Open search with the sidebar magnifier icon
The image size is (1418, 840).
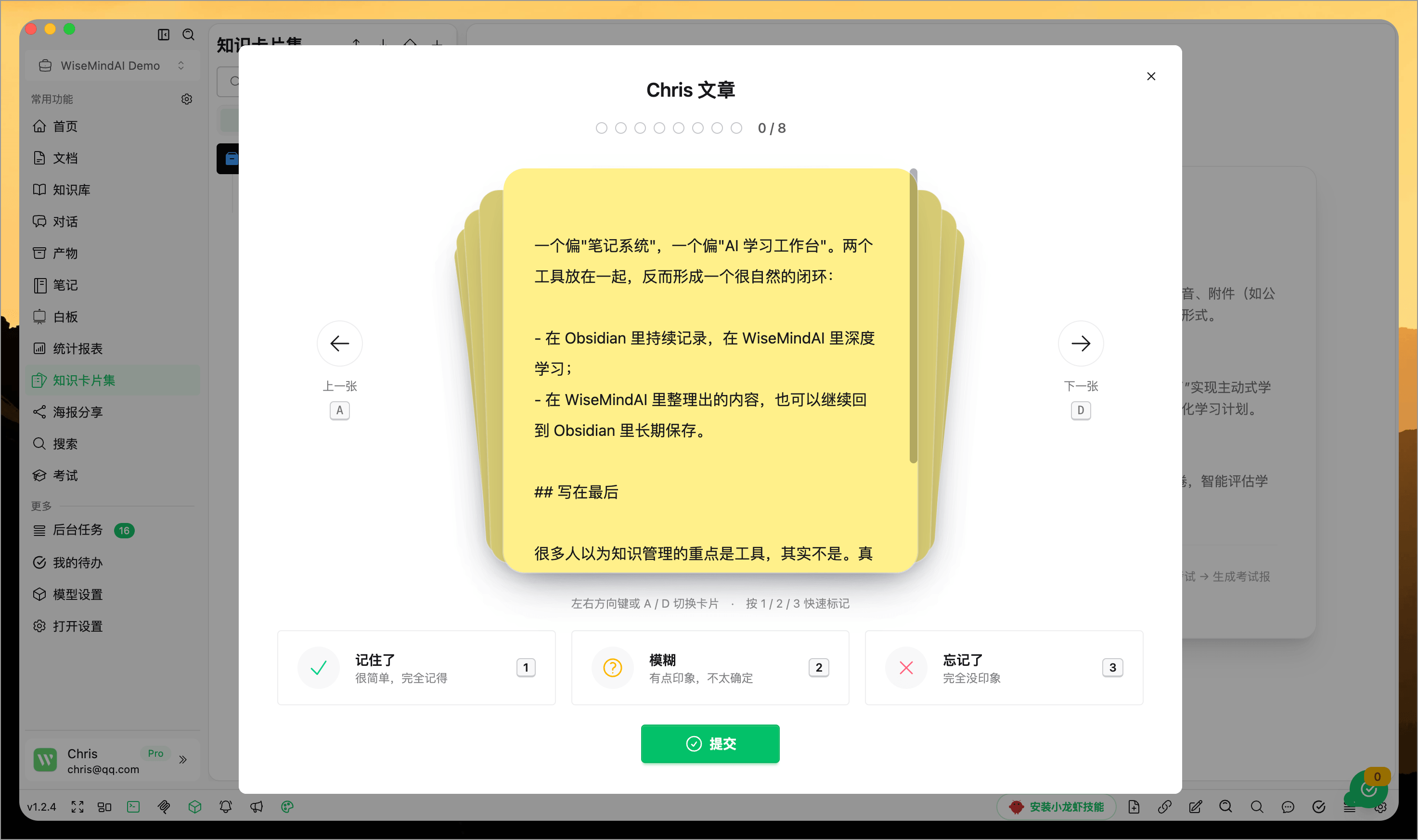pyautogui.click(x=189, y=35)
